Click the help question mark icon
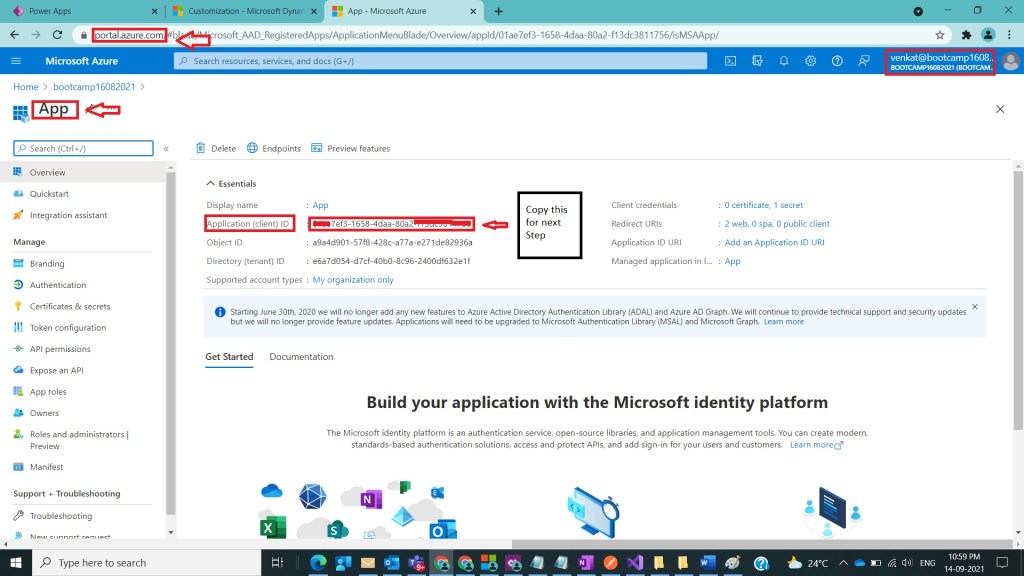 click(x=837, y=61)
